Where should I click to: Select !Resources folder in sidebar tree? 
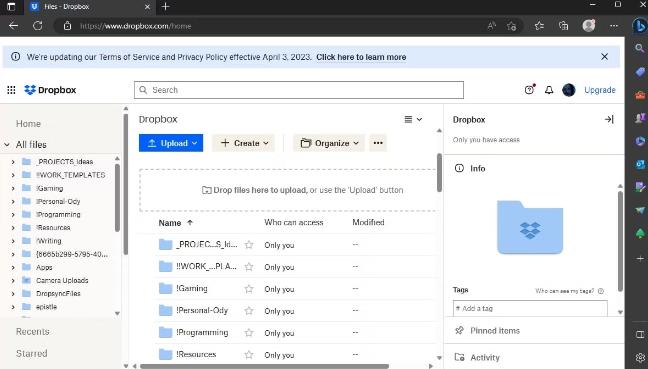point(53,228)
